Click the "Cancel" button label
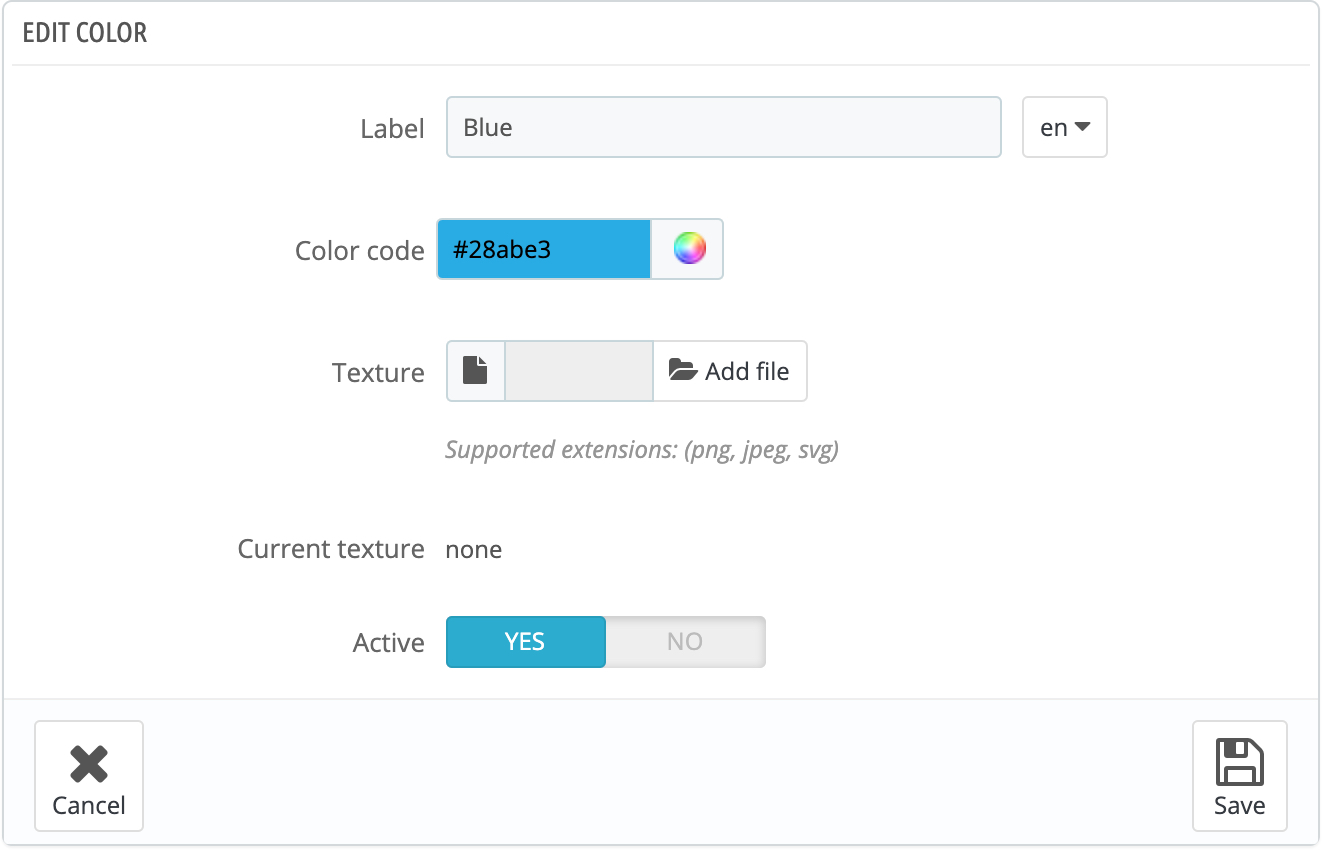1322x850 pixels. pyautogui.click(x=89, y=806)
